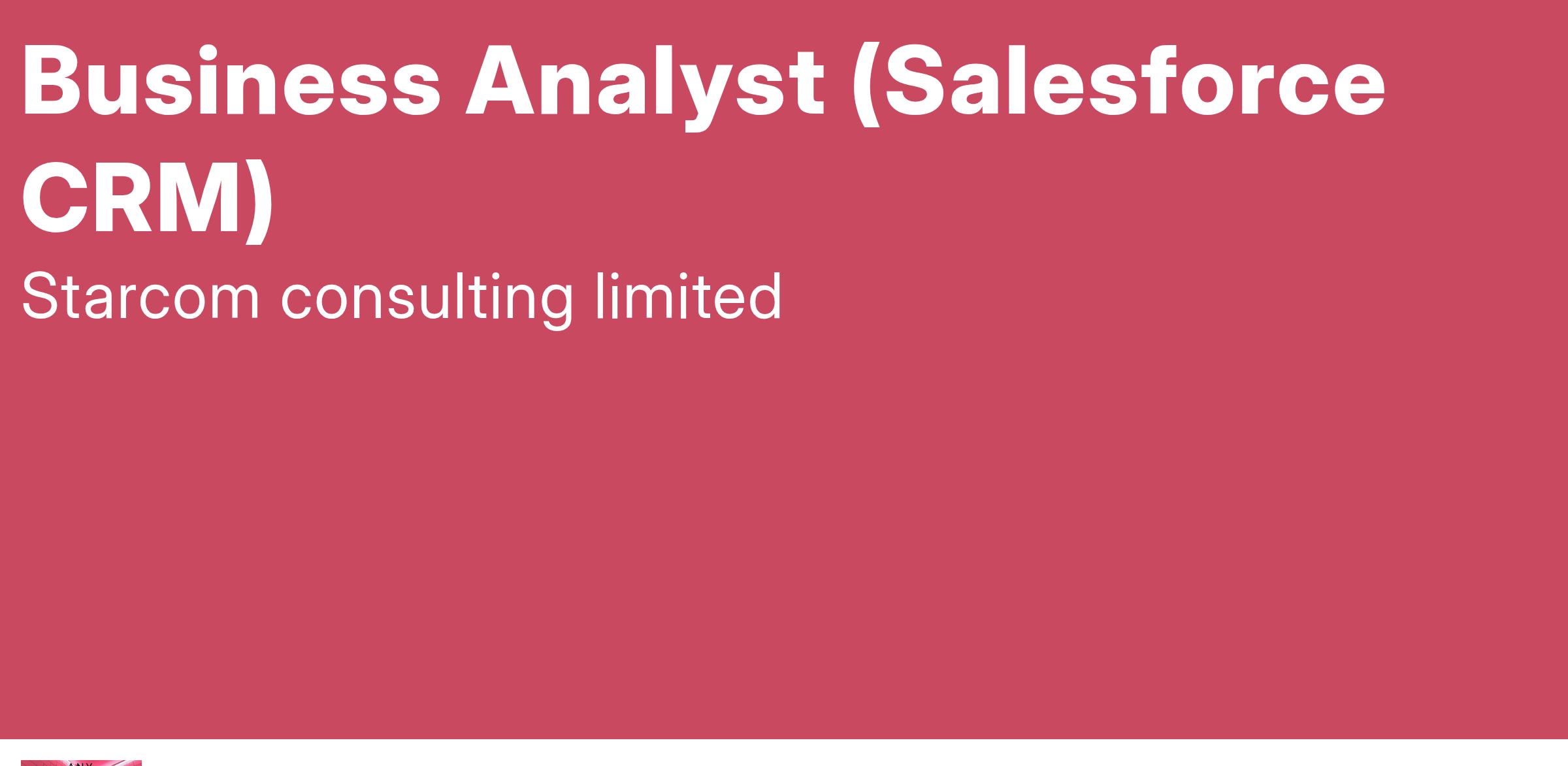Click the word 'Starcom' in the subtitle
This screenshot has height=766, width=1568.
[x=140, y=297]
